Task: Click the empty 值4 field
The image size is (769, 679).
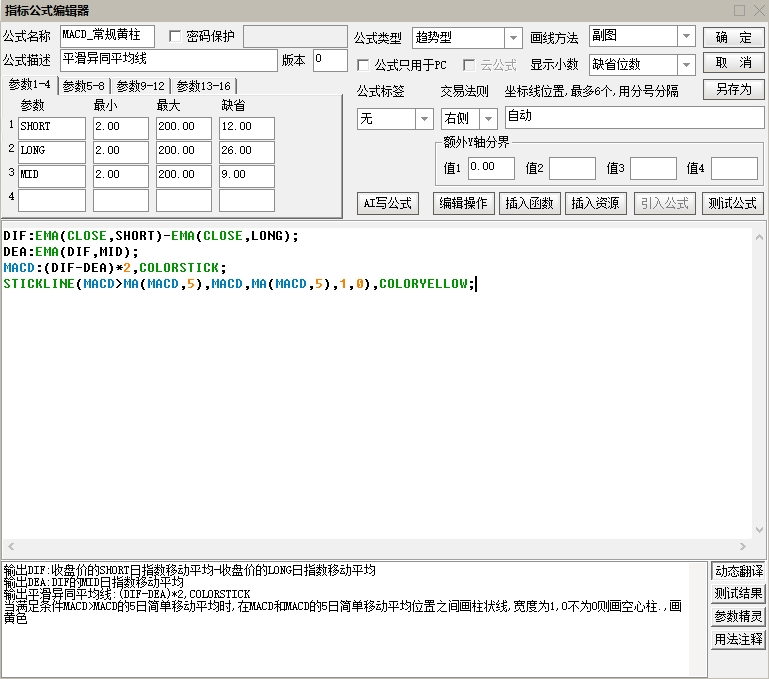Action: pos(734,168)
